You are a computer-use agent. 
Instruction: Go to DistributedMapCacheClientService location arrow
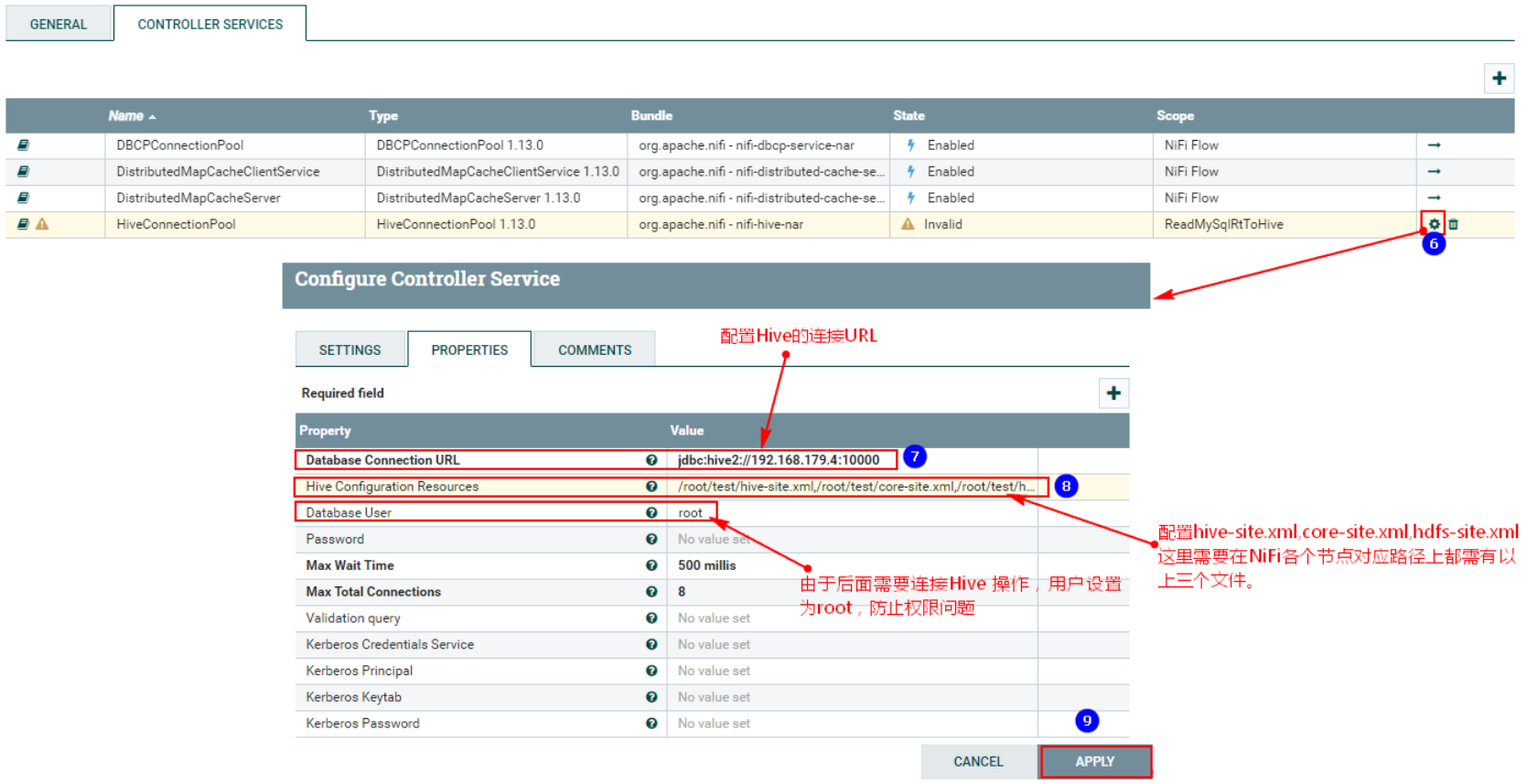tap(1434, 171)
